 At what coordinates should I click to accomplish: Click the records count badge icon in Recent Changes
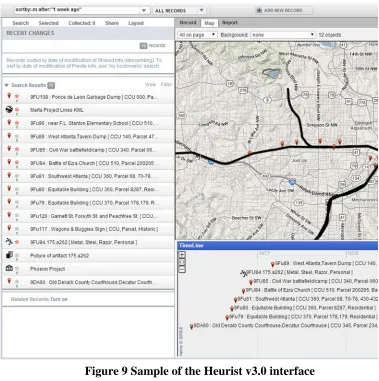143,46
